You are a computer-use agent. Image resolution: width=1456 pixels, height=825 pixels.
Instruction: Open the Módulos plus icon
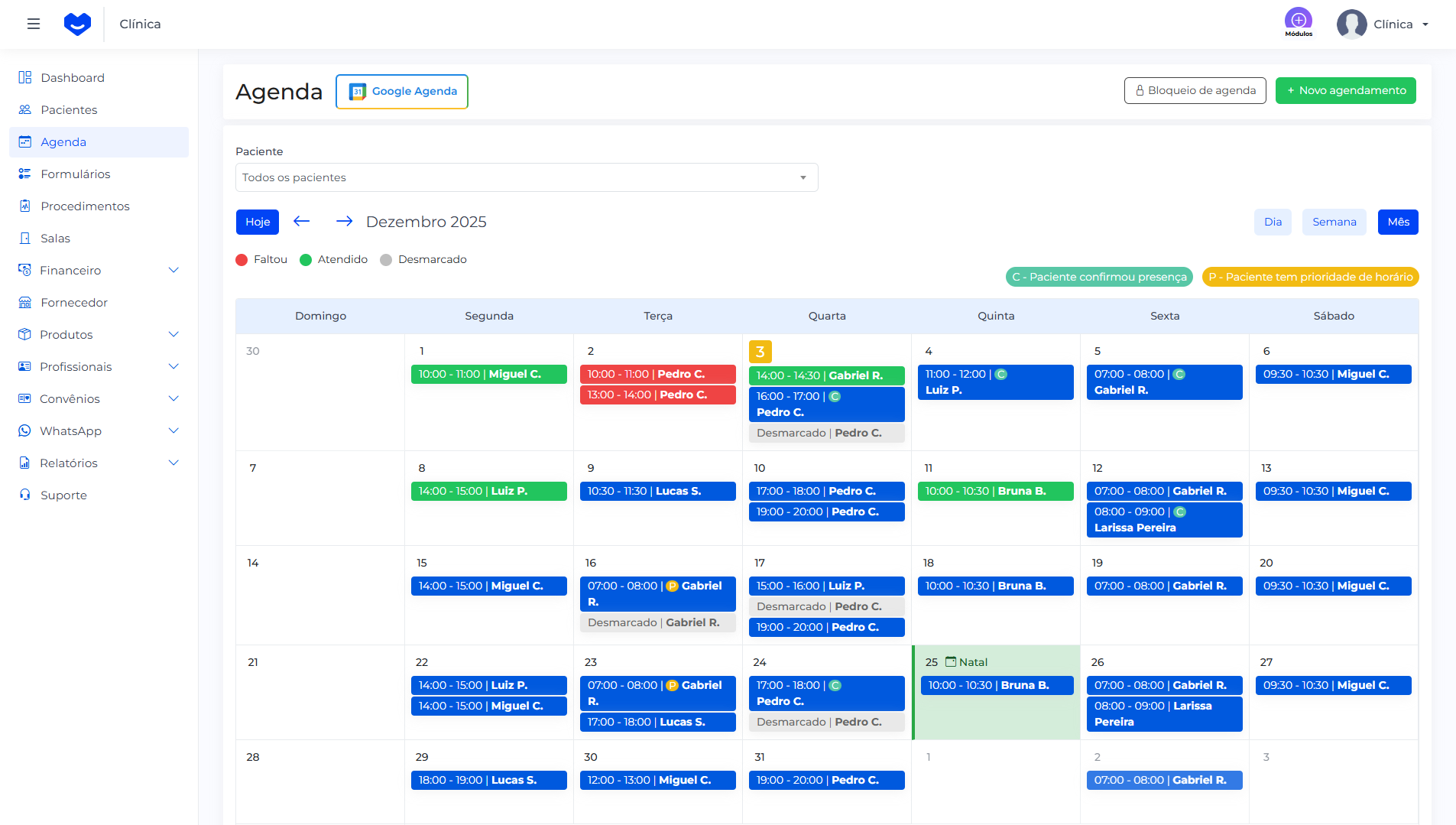point(1298,20)
